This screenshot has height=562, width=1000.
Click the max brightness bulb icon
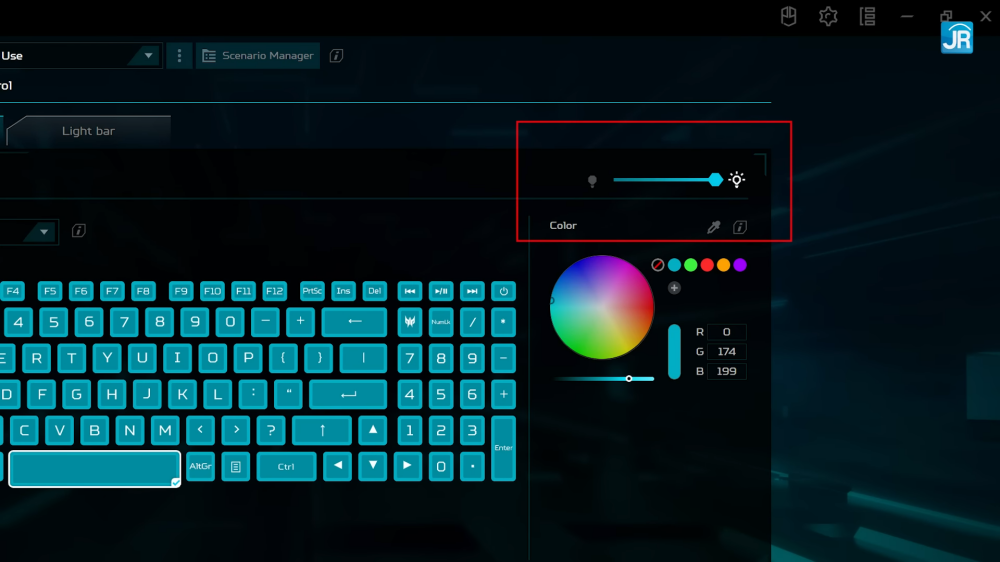pos(737,180)
